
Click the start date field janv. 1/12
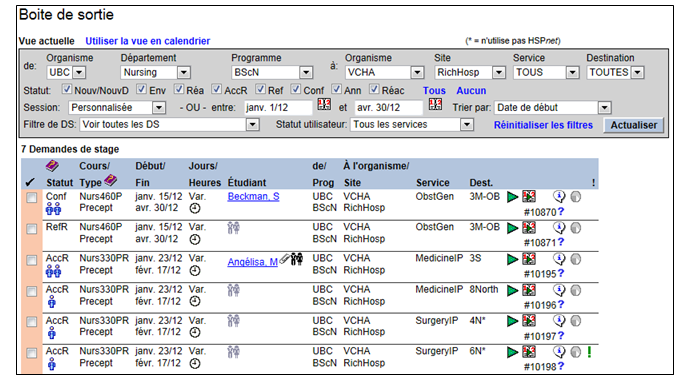click(x=278, y=107)
